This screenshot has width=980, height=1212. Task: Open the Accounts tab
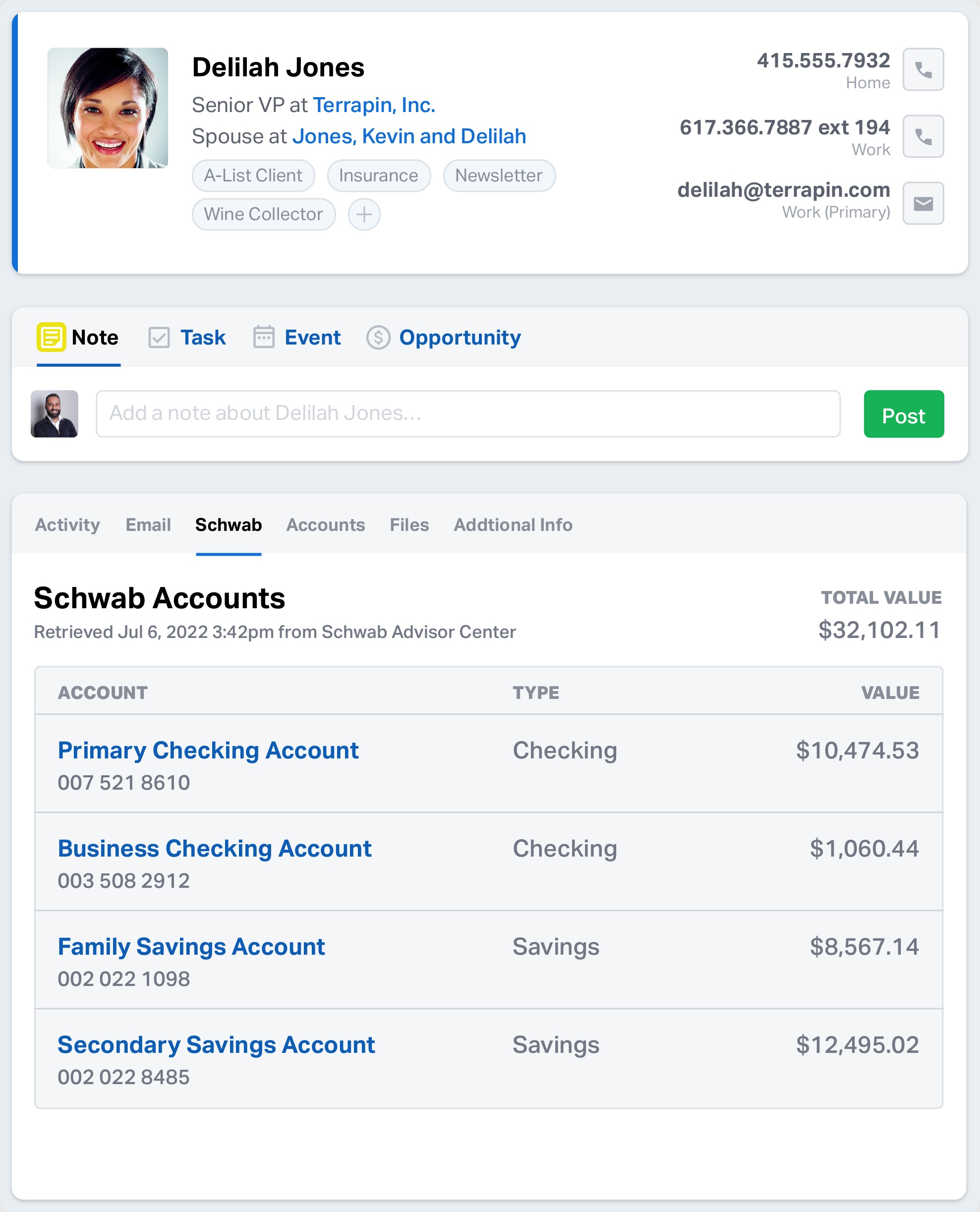tap(326, 525)
